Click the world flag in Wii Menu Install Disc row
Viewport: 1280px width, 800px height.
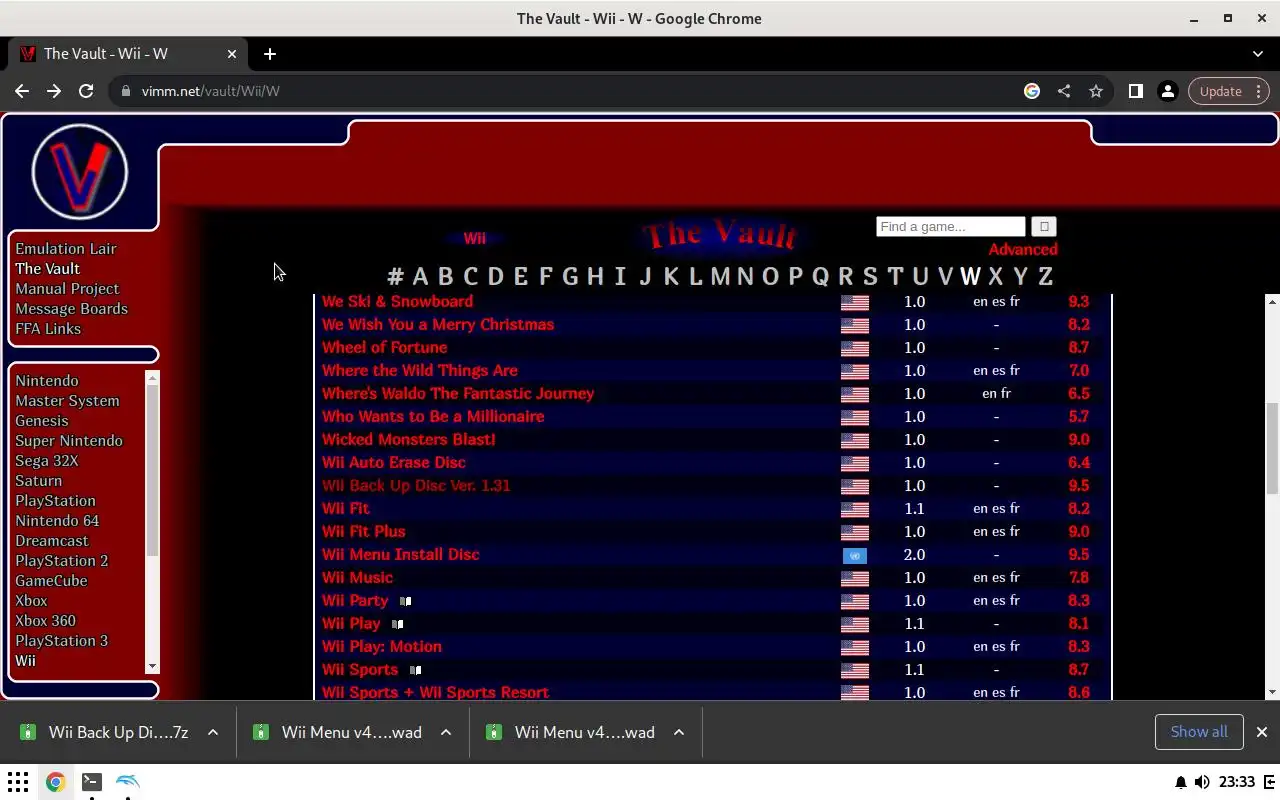[x=854, y=555]
